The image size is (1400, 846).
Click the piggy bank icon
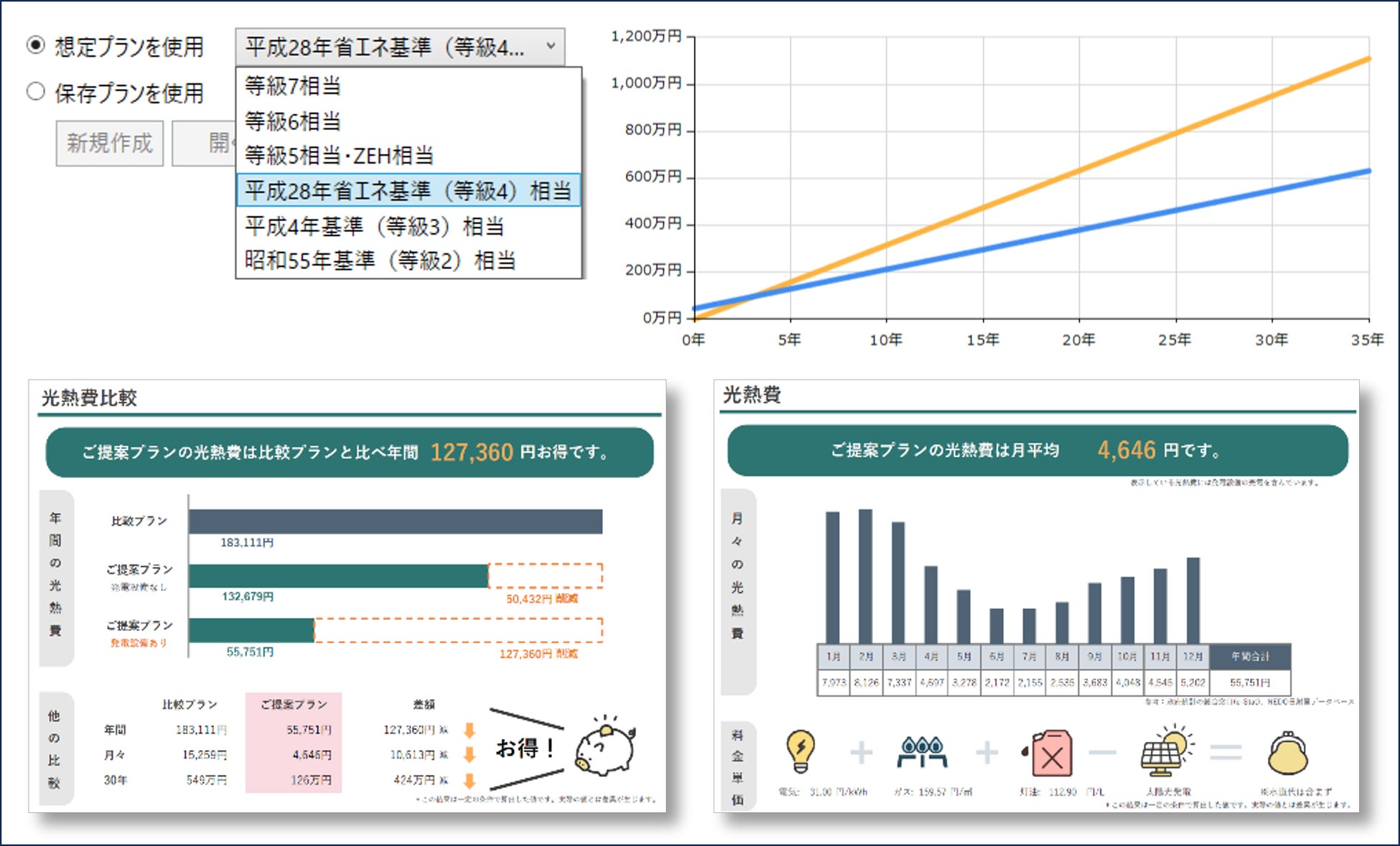[605, 748]
